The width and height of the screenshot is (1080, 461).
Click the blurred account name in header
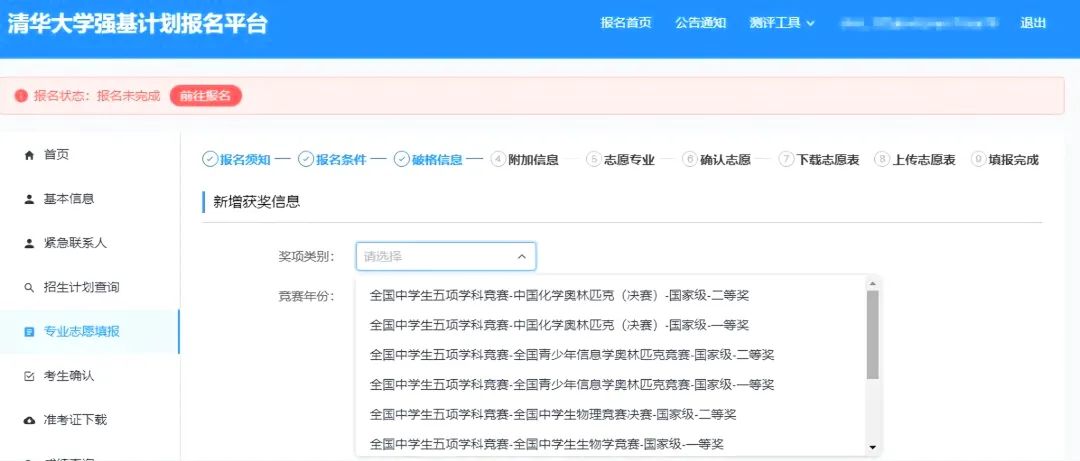pos(919,23)
